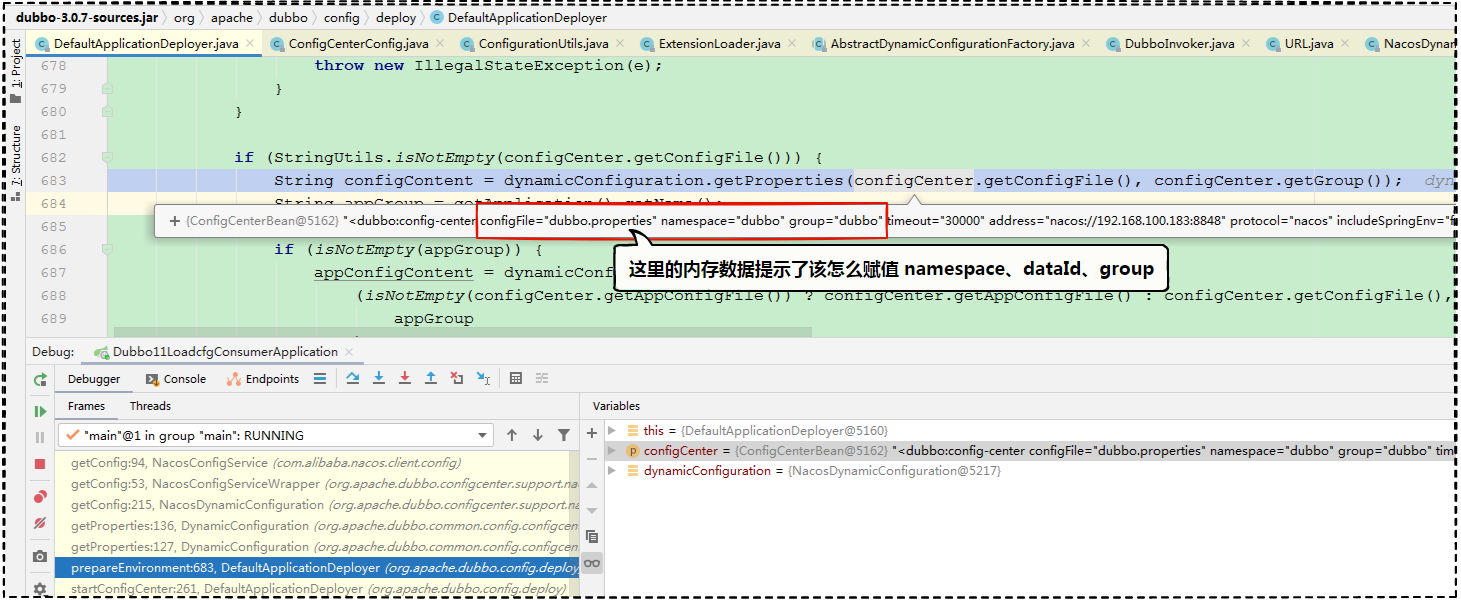Stop the debug session with red square
This screenshot has height=600, width=1461.
tap(40, 464)
